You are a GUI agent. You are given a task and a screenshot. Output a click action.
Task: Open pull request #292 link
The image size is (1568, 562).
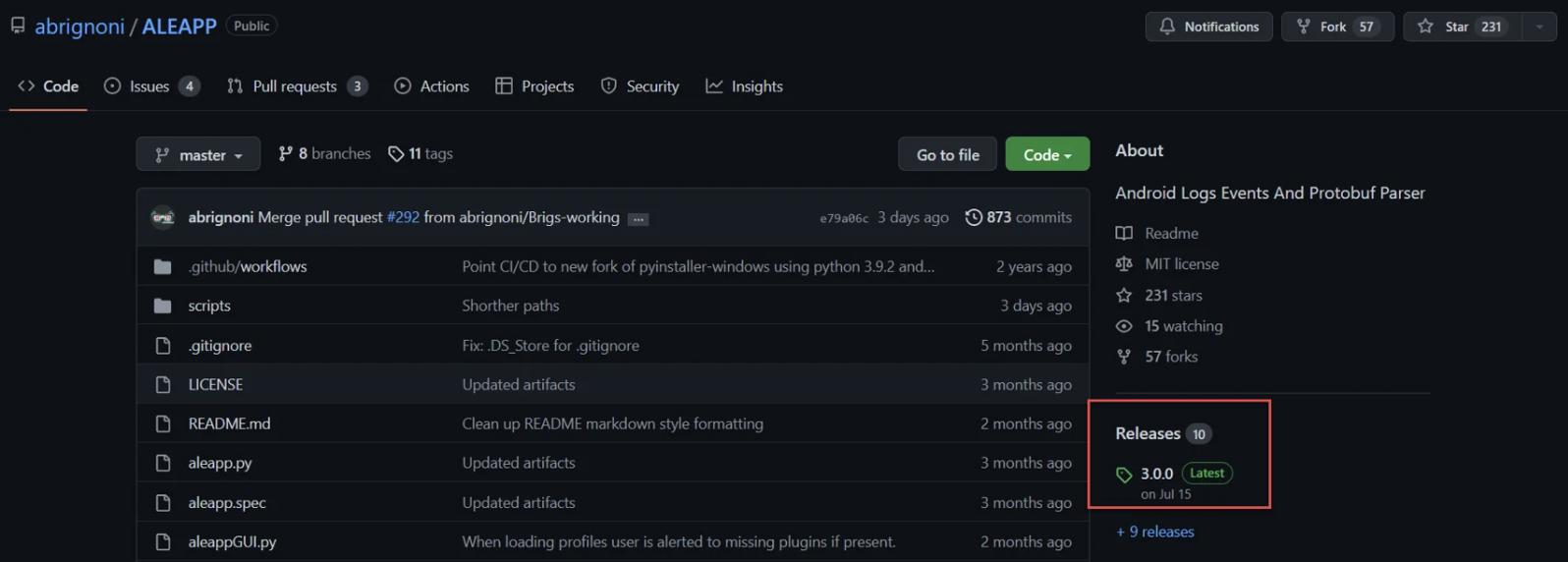point(403,217)
